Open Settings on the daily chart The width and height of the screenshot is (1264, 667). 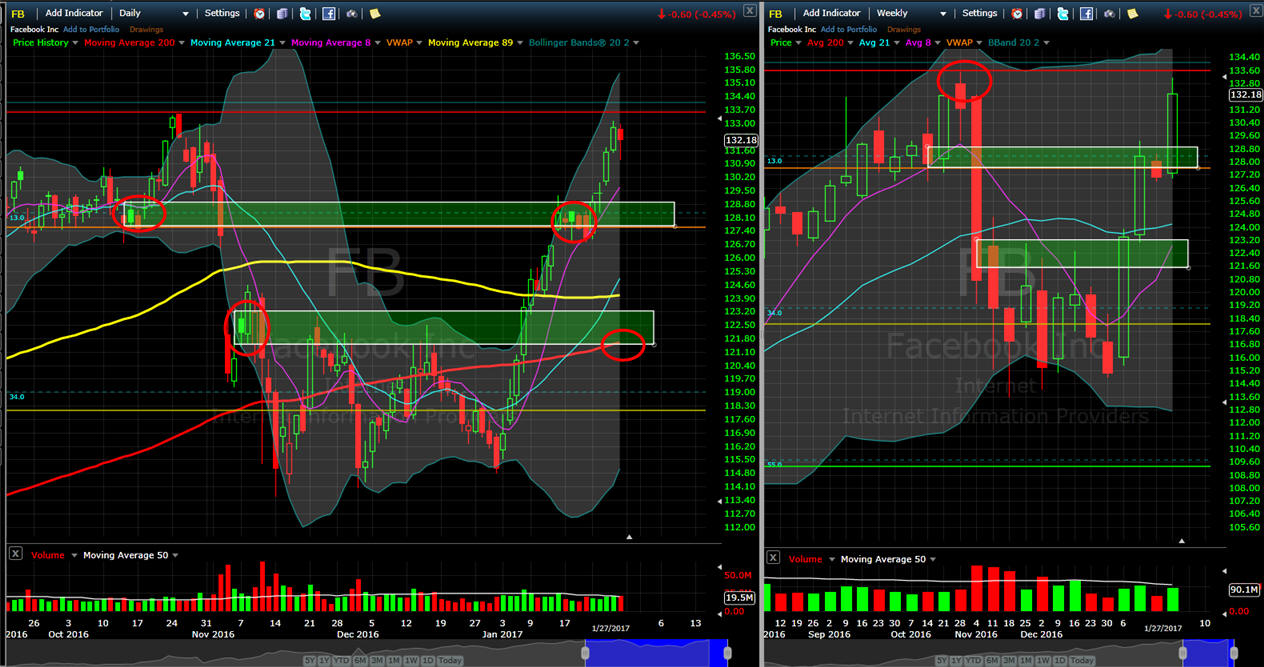tap(222, 14)
